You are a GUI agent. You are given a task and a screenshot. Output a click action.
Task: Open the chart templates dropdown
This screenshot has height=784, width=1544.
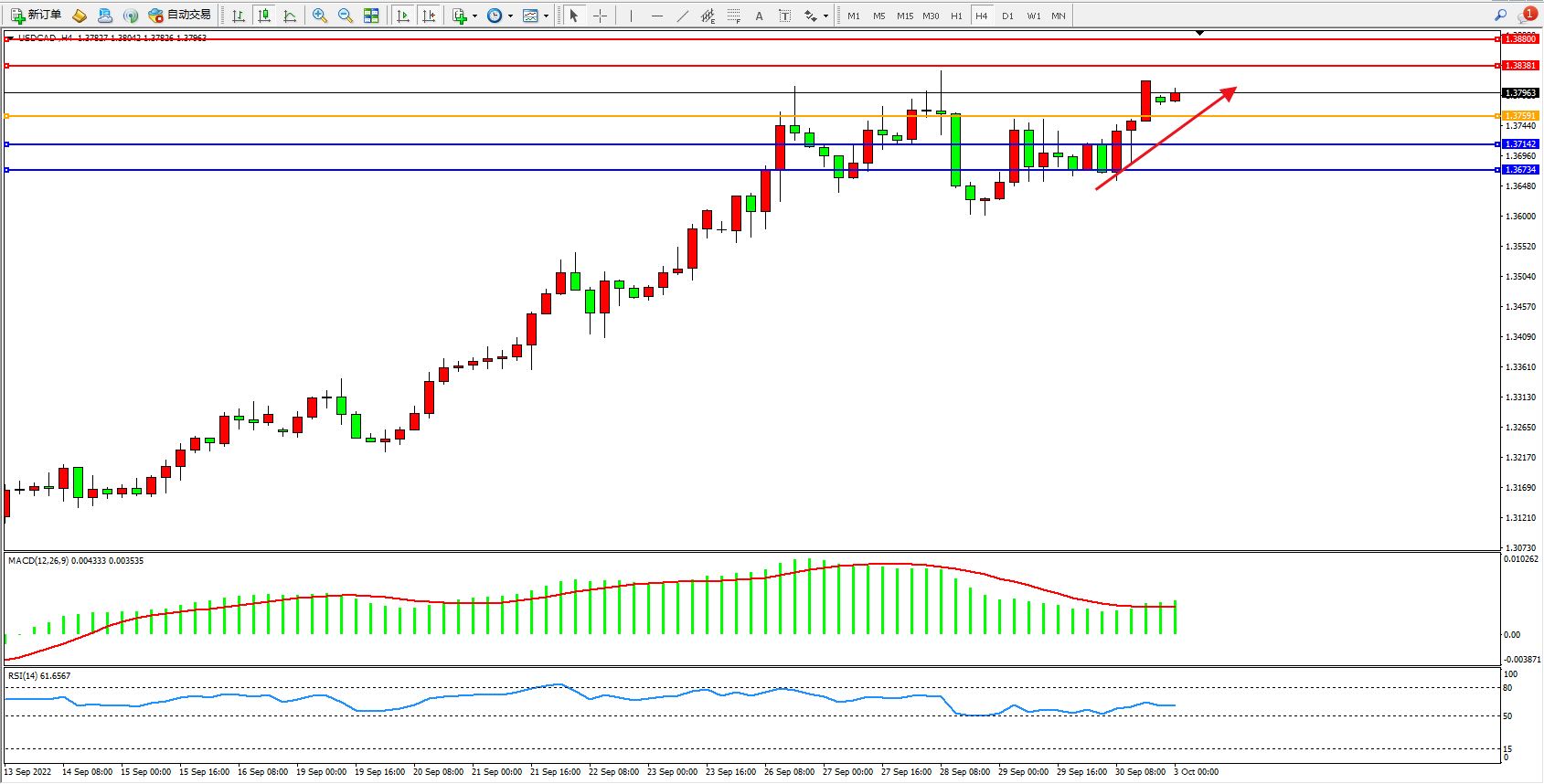[535, 16]
